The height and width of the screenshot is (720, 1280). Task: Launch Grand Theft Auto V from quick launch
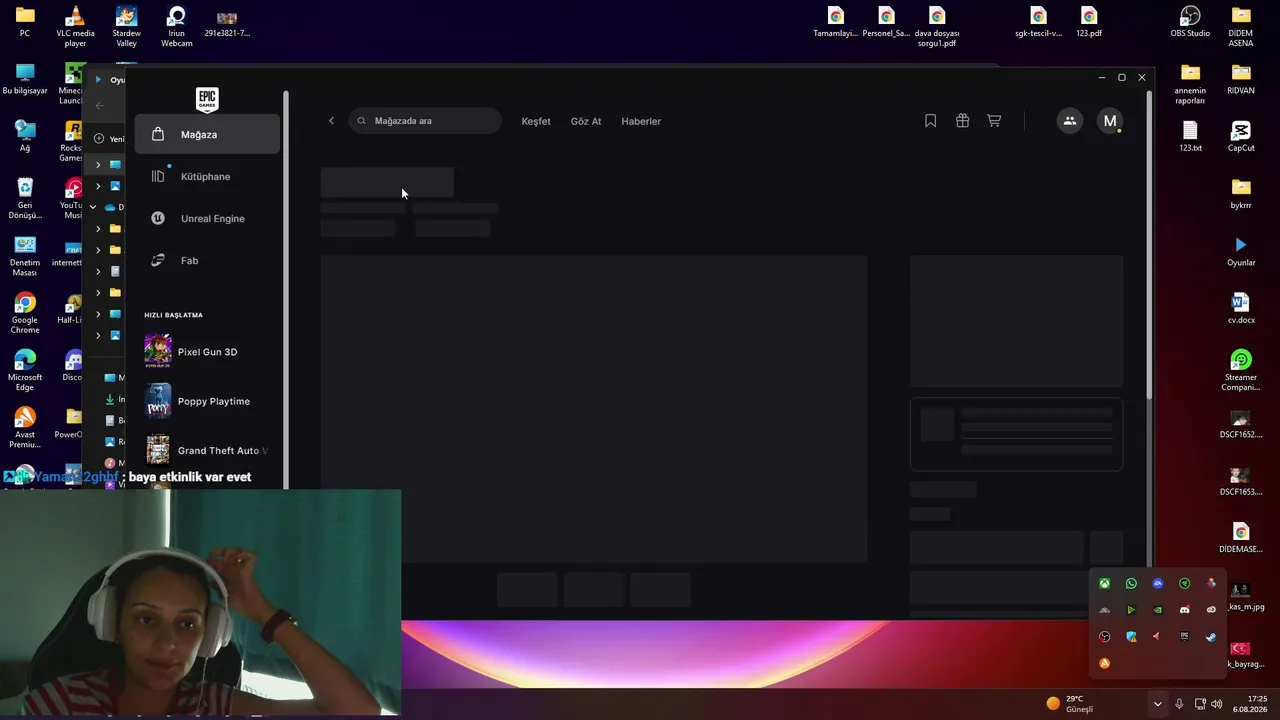pyautogui.click(x=207, y=450)
